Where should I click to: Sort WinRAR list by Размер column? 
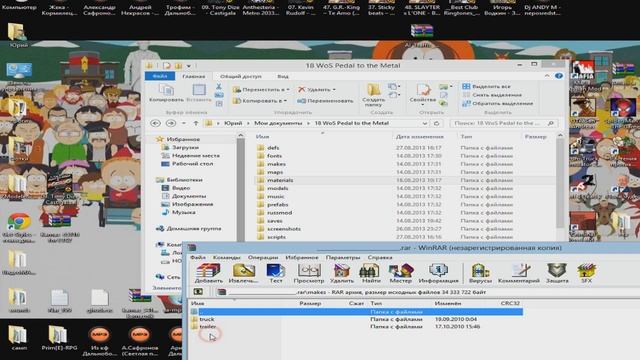pyautogui.click(x=310, y=303)
